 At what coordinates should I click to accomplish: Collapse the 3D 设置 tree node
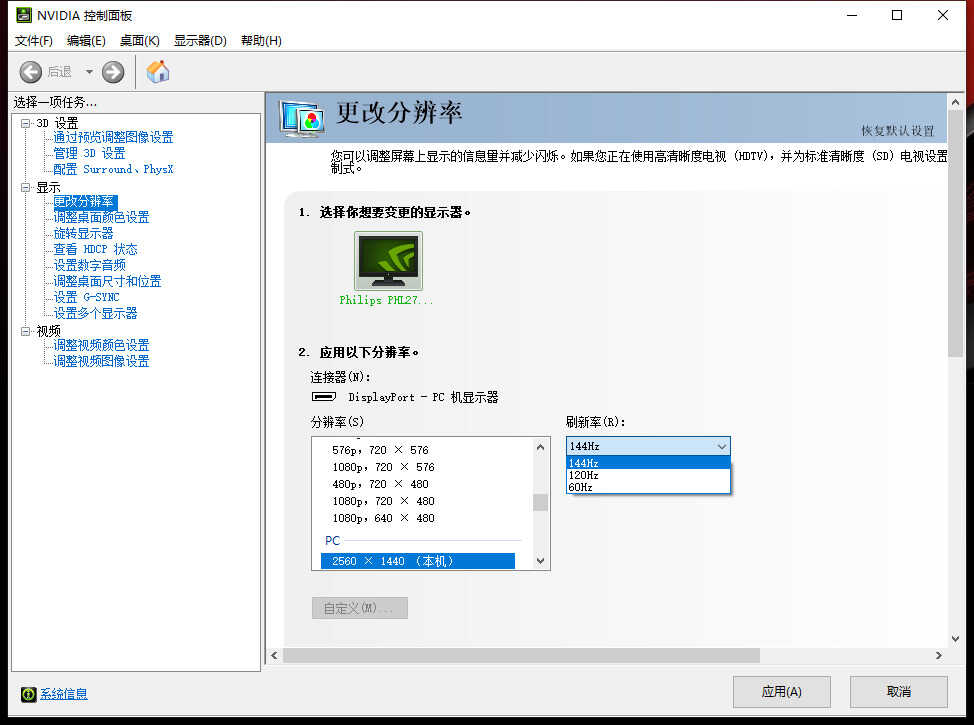pos(25,123)
